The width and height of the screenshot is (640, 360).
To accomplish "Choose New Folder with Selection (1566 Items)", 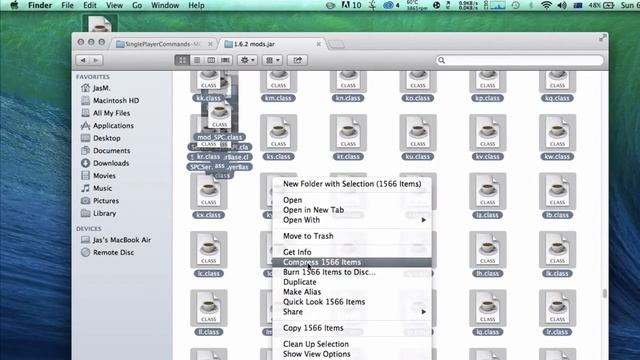I will [352, 184].
